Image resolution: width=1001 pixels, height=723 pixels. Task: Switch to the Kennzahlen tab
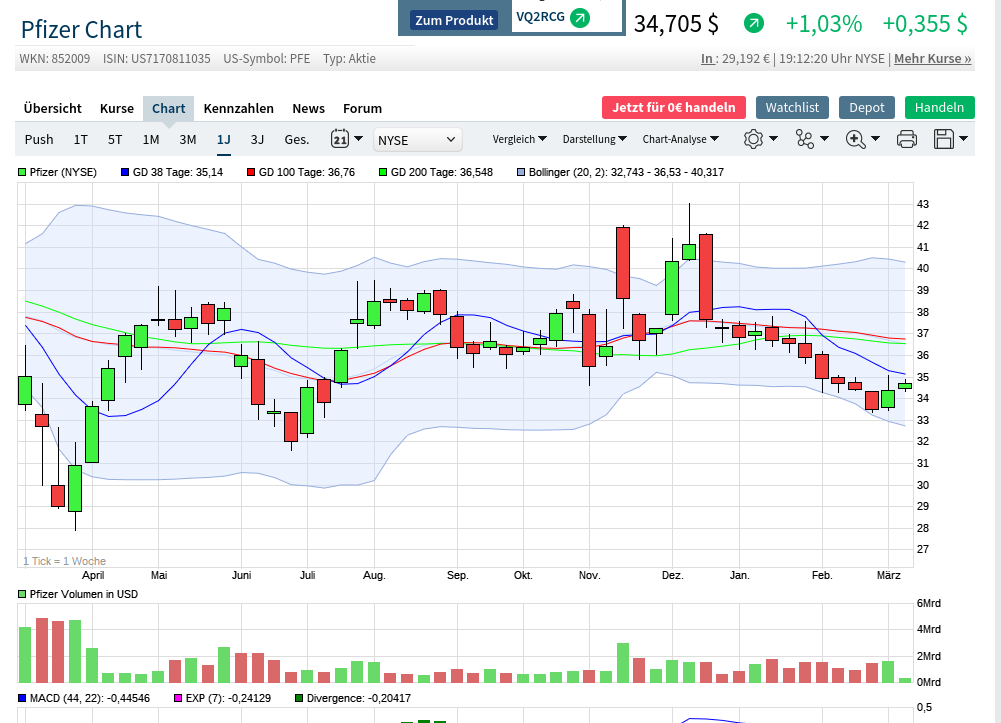239,108
